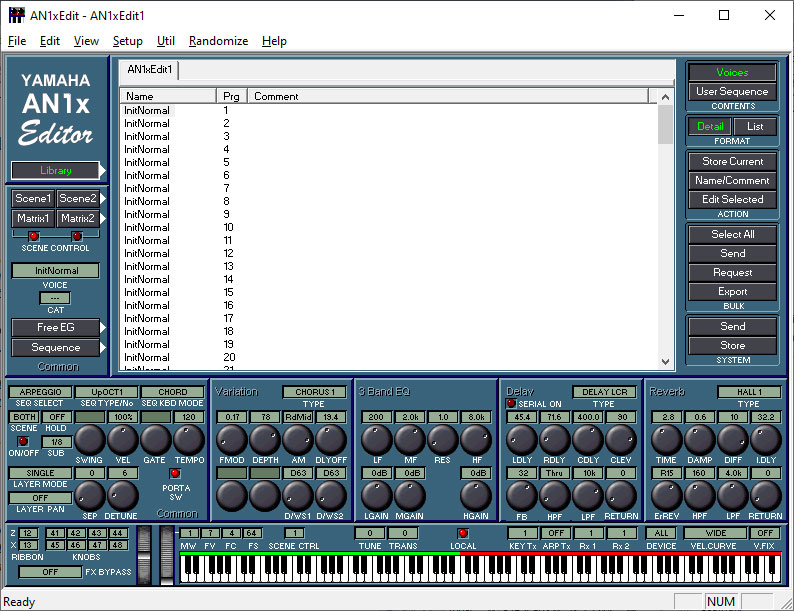Click the RES knob in 3 Band EQ
Viewport: 794px width, 611px height.
[443, 439]
